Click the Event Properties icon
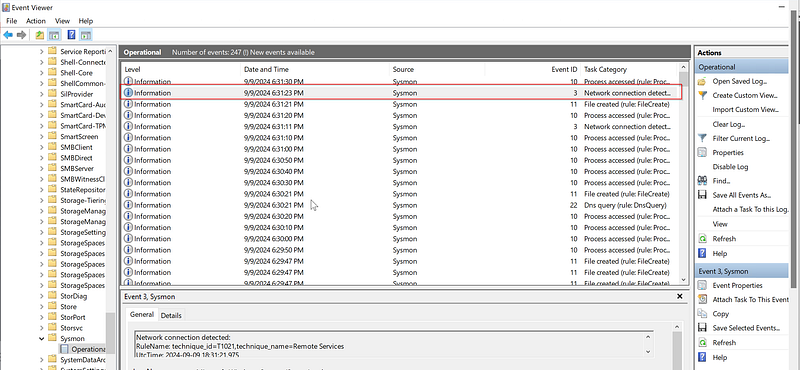Screen dimensions: 800x370 (703, 285)
